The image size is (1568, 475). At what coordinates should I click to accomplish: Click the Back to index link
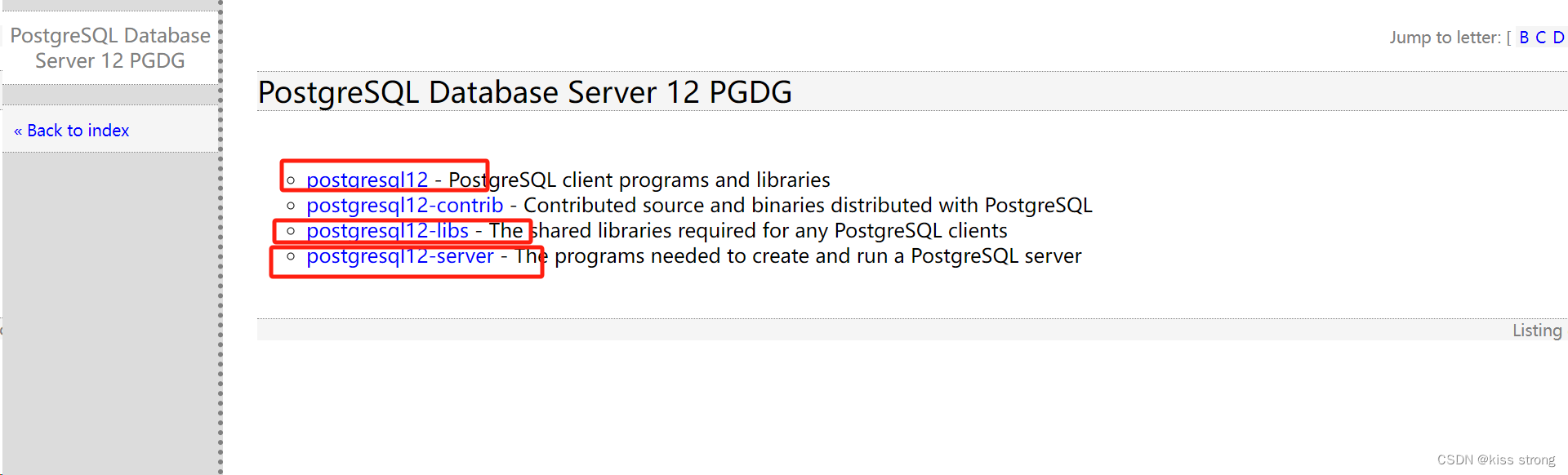pyautogui.click(x=78, y=130)
